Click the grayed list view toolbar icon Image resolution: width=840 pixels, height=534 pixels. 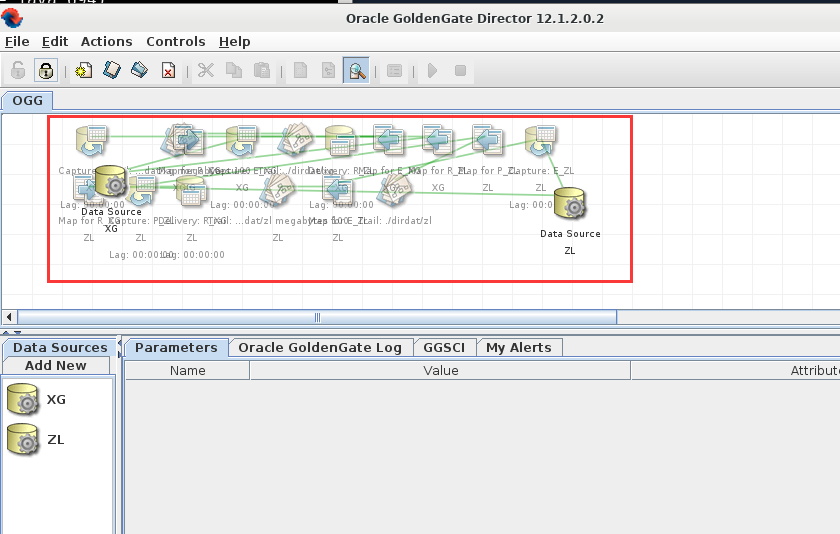[x=394, y=70]
